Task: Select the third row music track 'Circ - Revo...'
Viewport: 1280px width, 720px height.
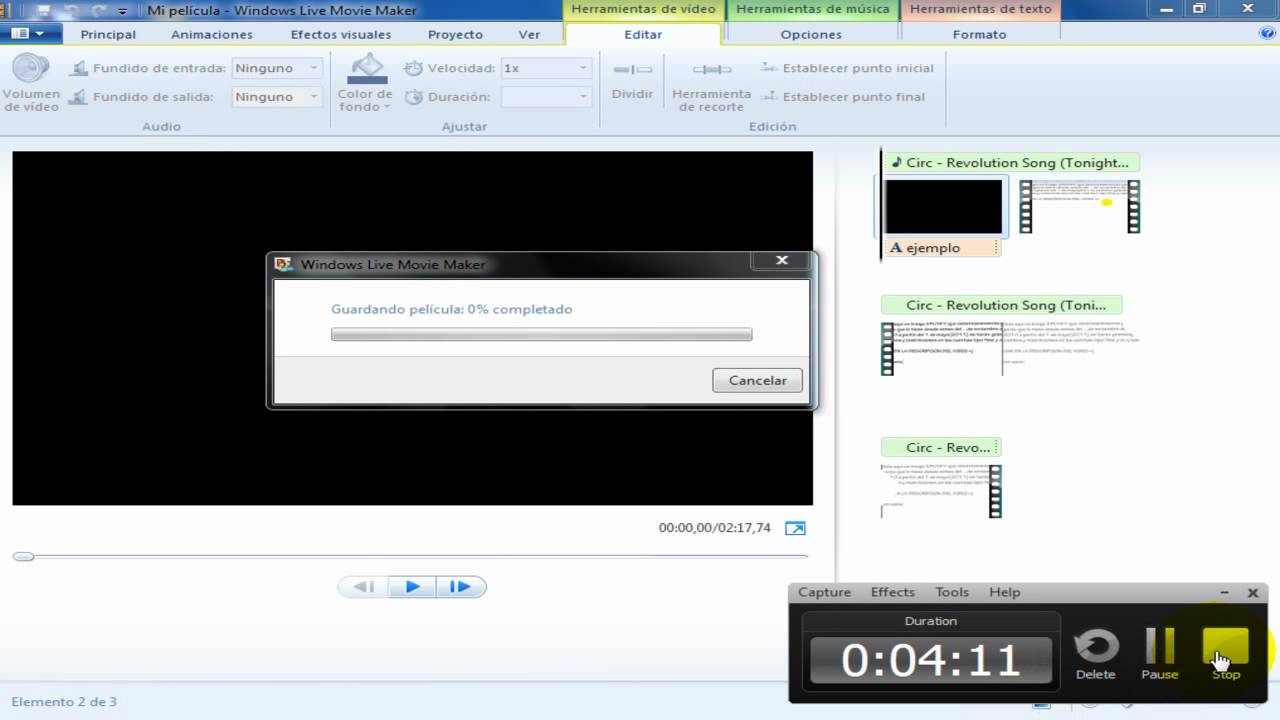Action: (941, 447)
